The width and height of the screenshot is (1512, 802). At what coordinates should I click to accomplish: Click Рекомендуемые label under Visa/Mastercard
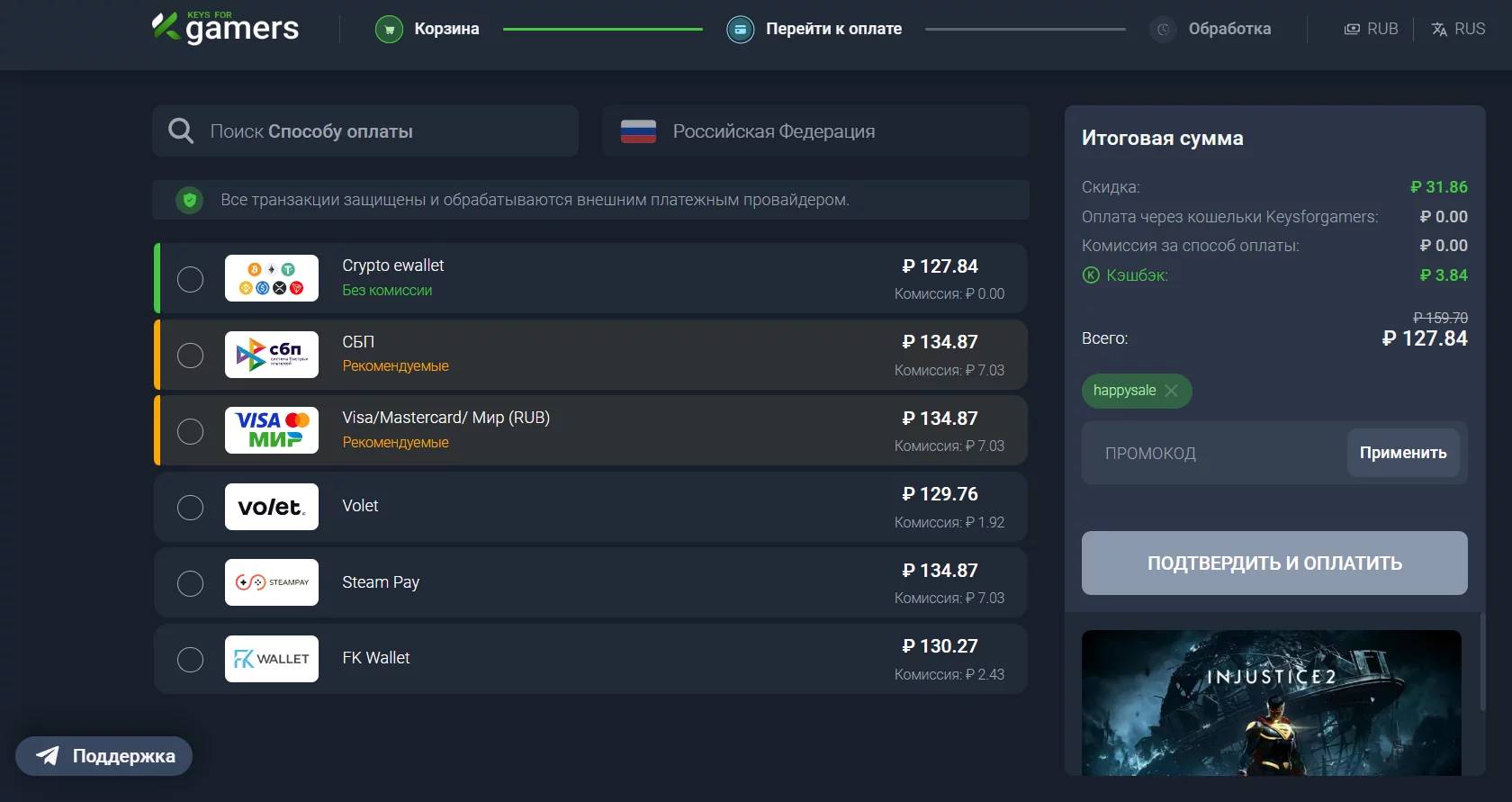pyautogui.click(x=395, y=443)
